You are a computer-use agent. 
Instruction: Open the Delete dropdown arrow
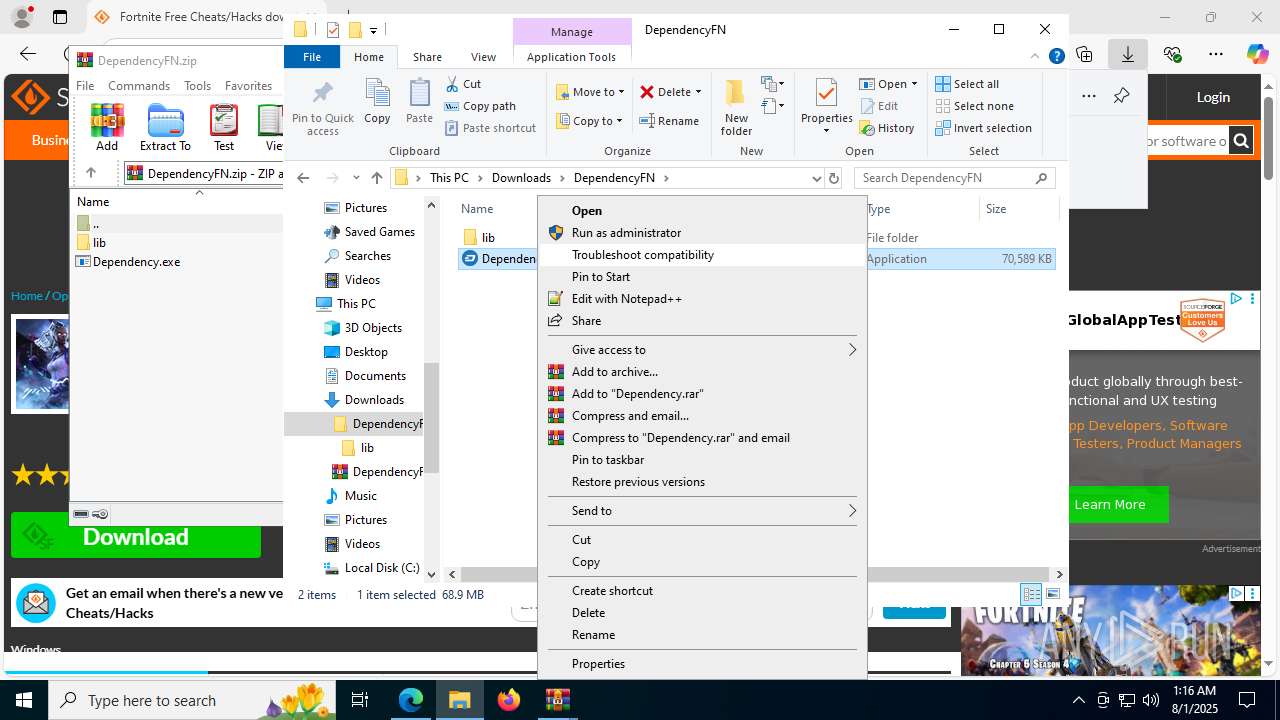pos(698,92)
